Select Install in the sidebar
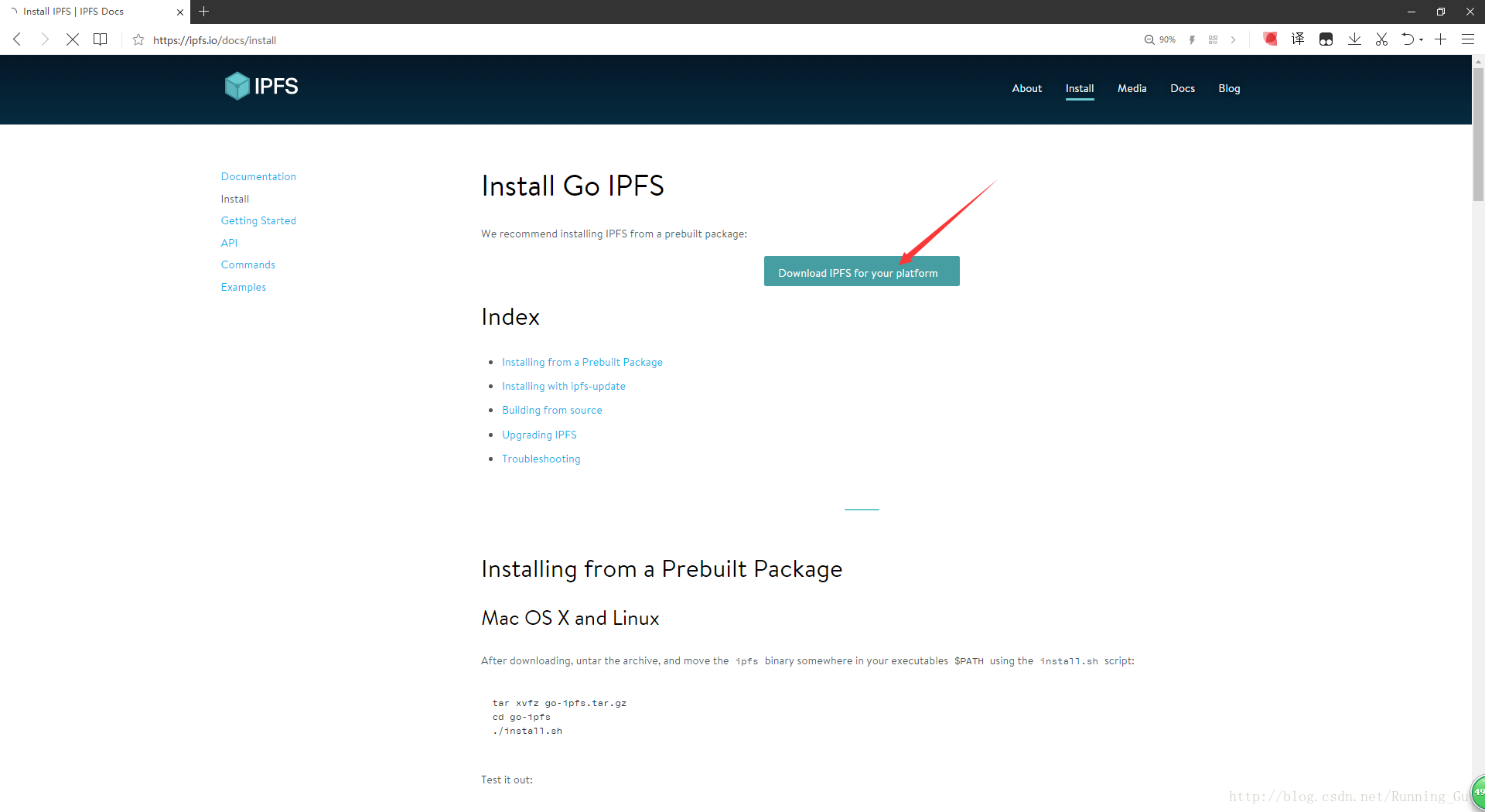Image resolution: width=1485 pixels, height=812 pixels. [x=234, y=199]
